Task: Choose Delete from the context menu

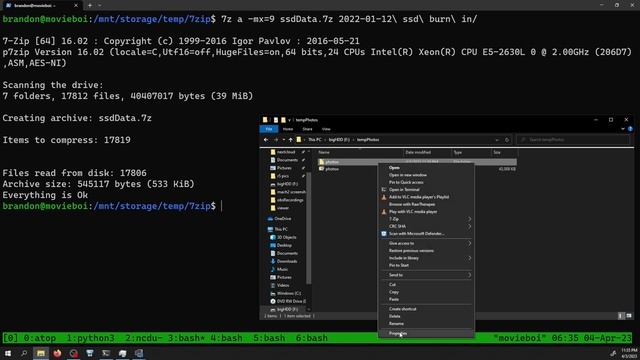Action: coord(394,316)
